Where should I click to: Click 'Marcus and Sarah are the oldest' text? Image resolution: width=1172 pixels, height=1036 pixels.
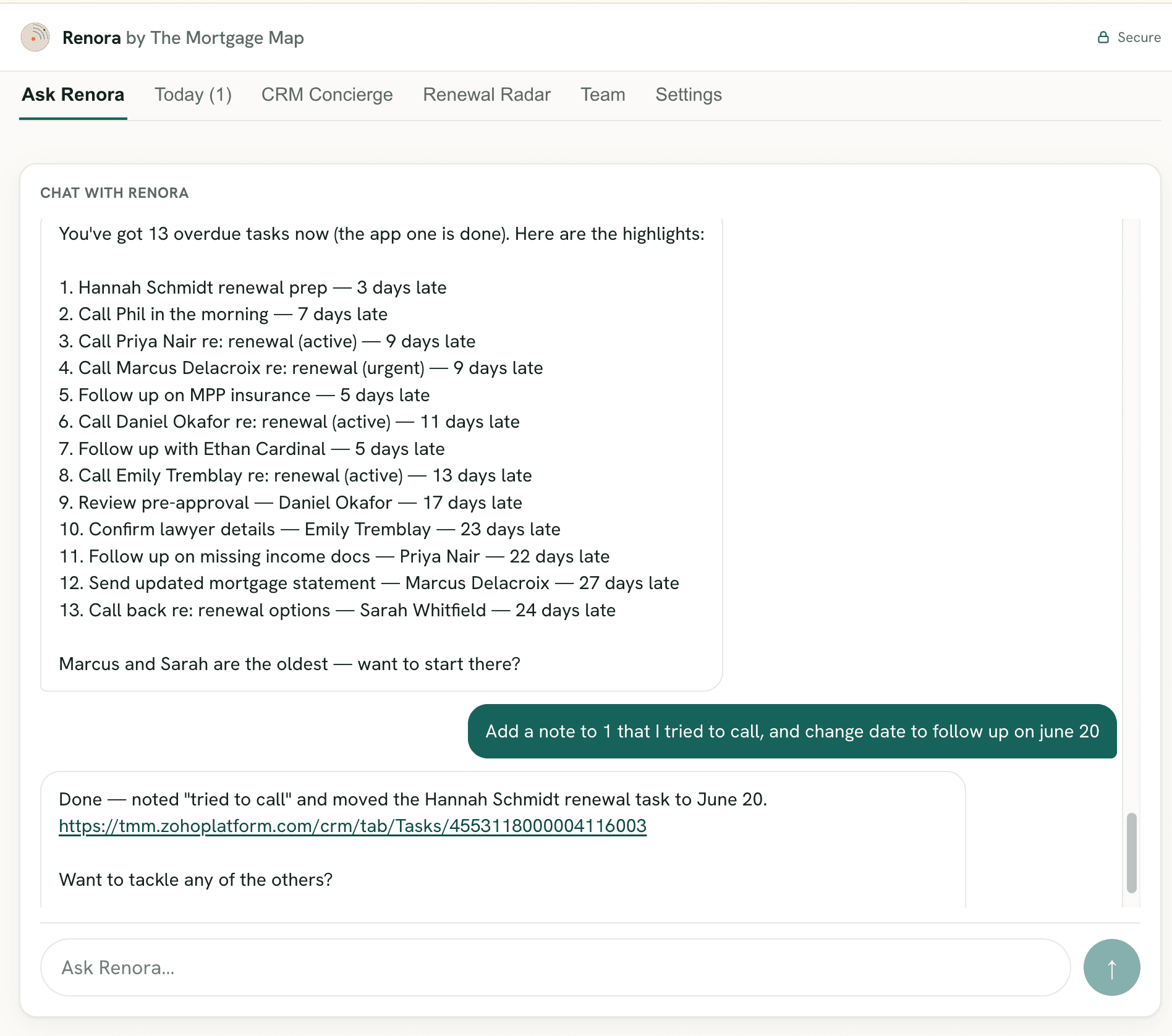(x=289, y=664)
